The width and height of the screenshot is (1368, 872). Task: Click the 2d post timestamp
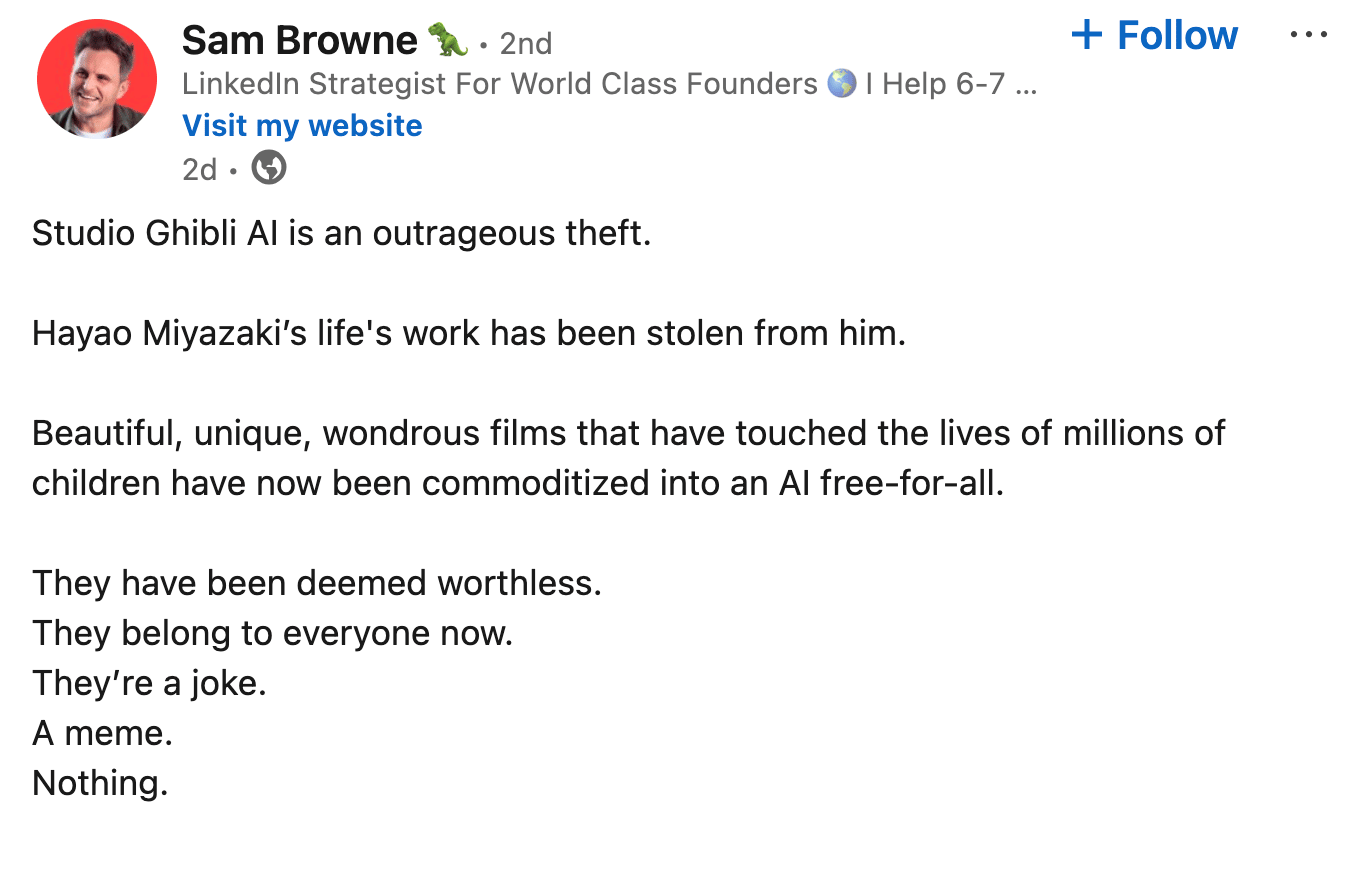point(199,169)
